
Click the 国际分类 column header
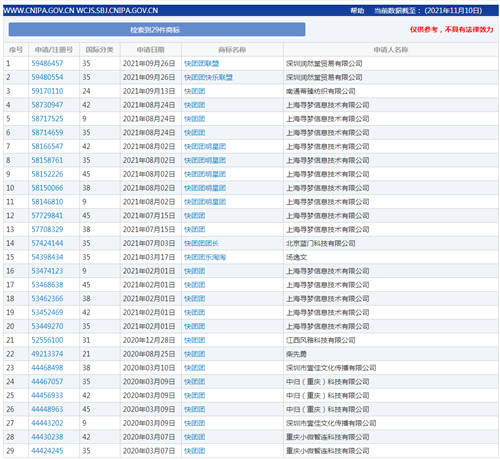coord(99,50)
